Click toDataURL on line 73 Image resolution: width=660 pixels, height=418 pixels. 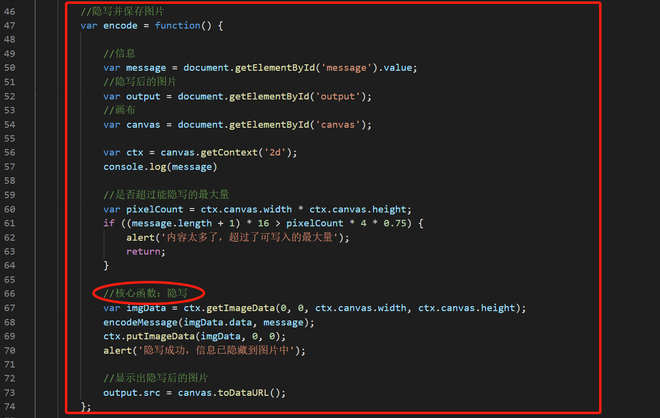tap(243, 393)
